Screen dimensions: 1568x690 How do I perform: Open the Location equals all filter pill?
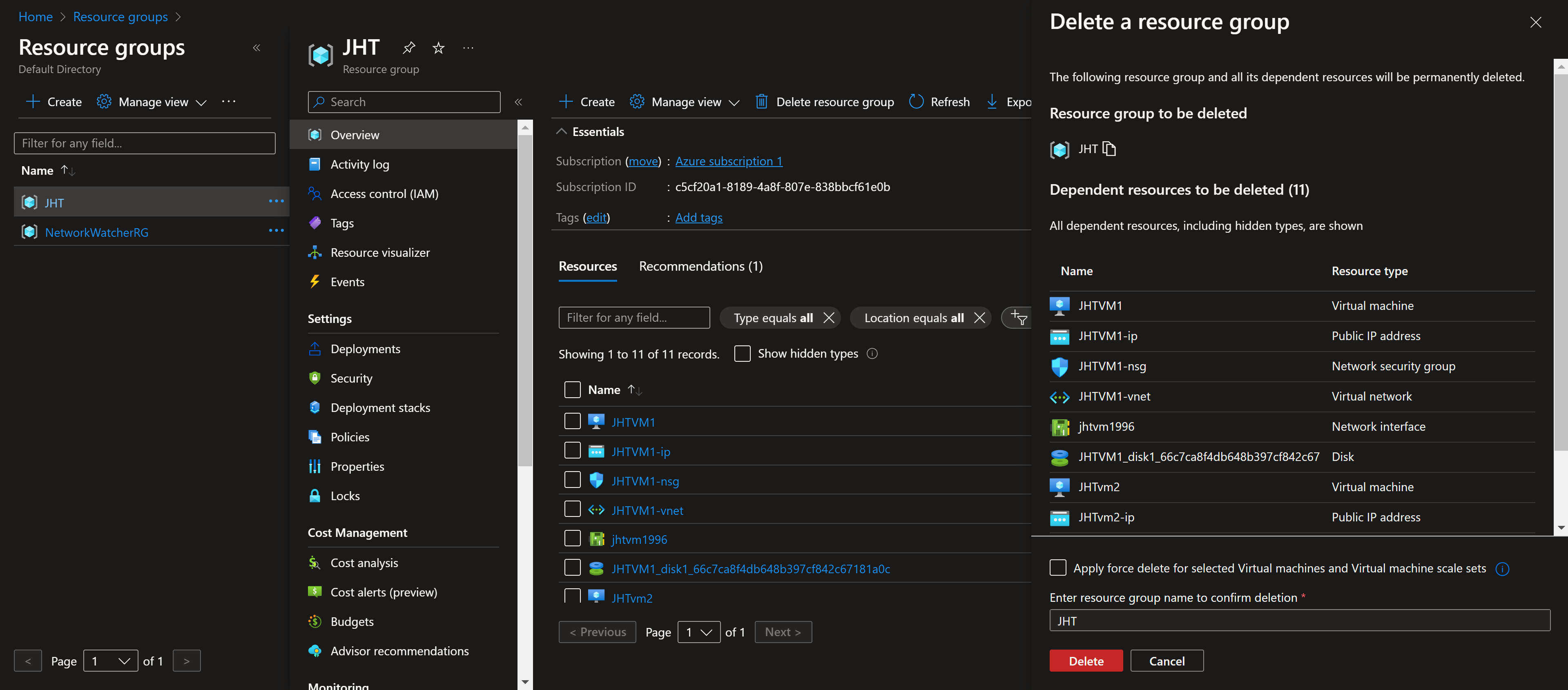coord(914,318)
